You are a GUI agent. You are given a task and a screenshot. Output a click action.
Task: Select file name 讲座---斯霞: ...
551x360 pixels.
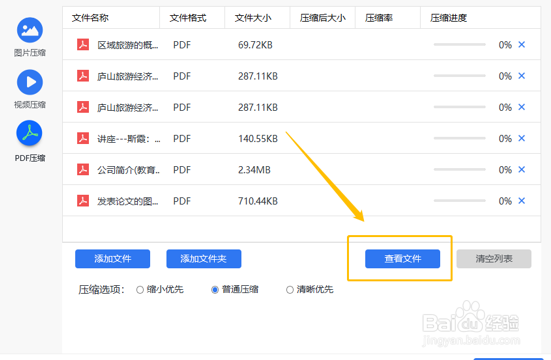129,139
